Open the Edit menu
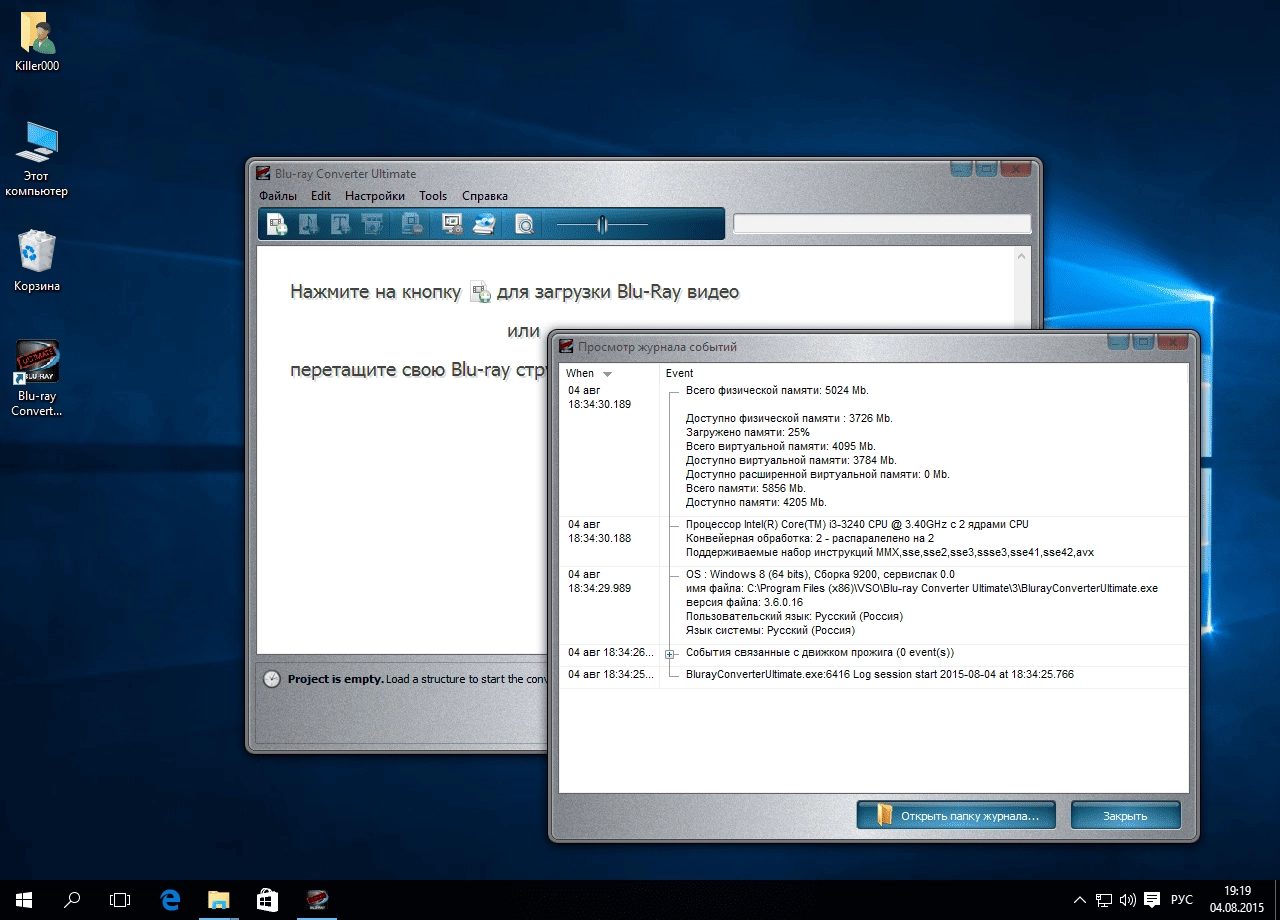Image resolution: width=1280 pixels, height=920 pixels. [320, 196]
